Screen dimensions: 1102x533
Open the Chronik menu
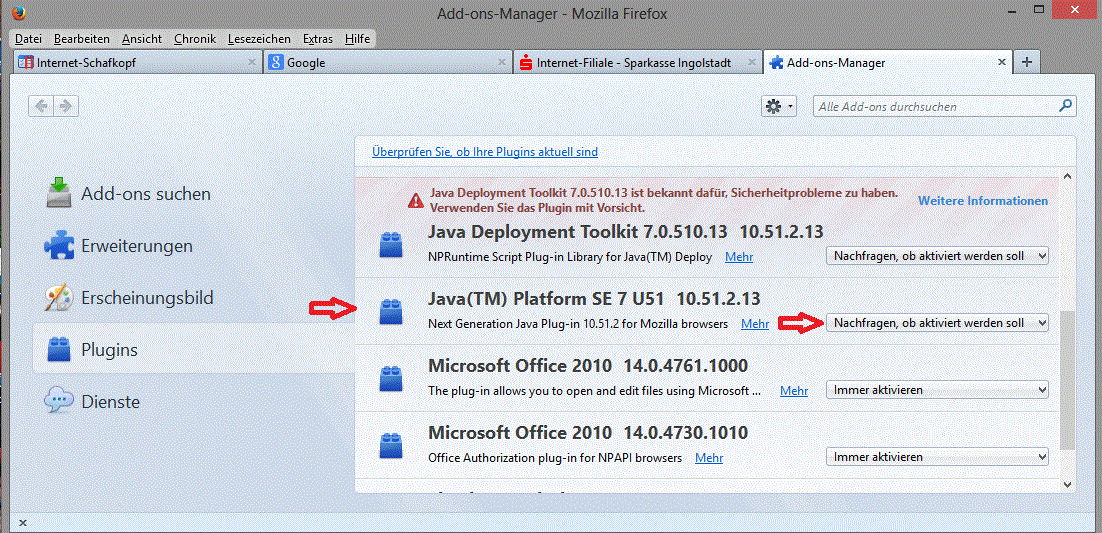pos(195,39)
